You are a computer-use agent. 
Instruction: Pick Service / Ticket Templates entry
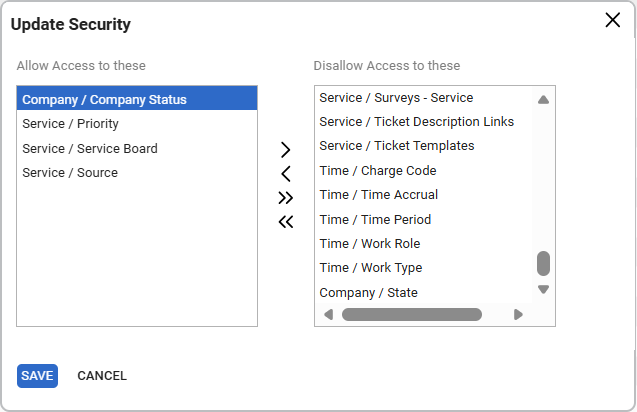click(x=396, y=146)
